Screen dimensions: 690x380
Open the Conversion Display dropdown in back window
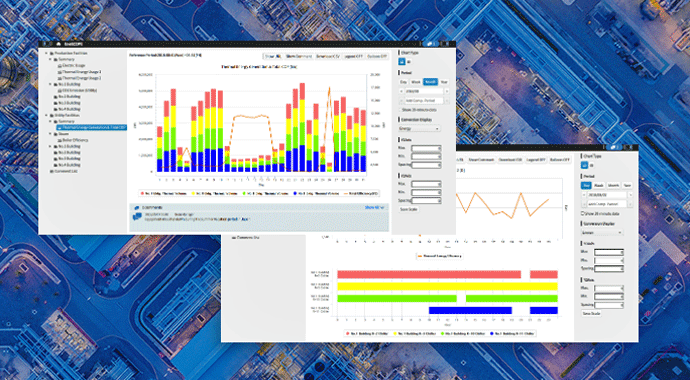pos(602,233)
